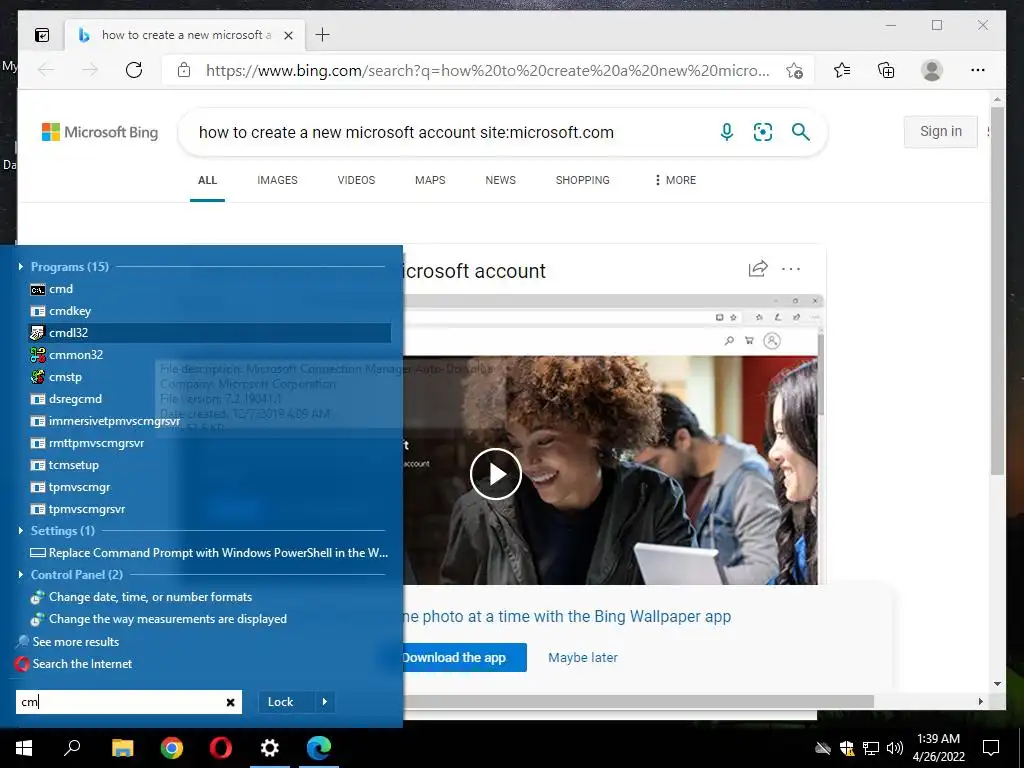Click the Bing Sign in button
The image size is (1024, 768).
coord(940,131)
